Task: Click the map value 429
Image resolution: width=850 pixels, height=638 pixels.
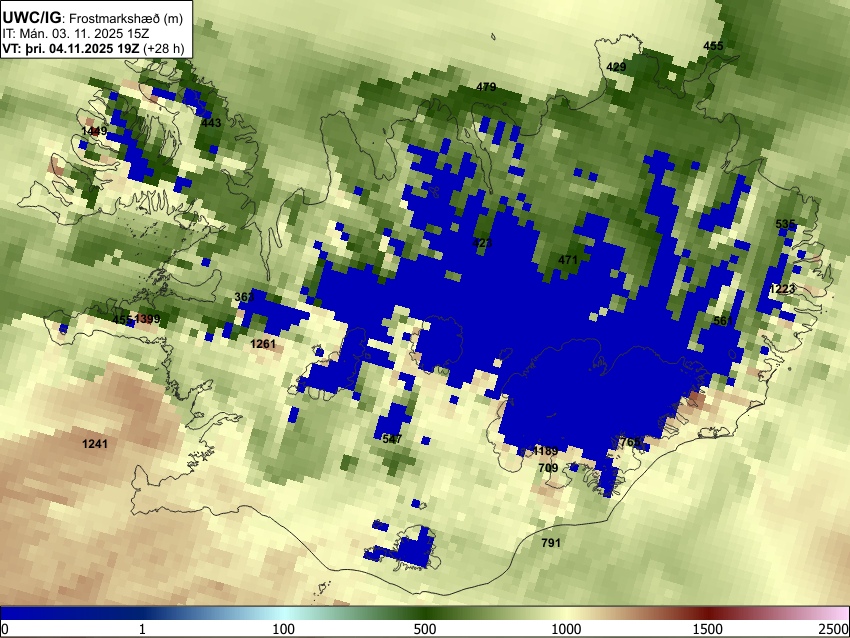Action: [616, 67]
